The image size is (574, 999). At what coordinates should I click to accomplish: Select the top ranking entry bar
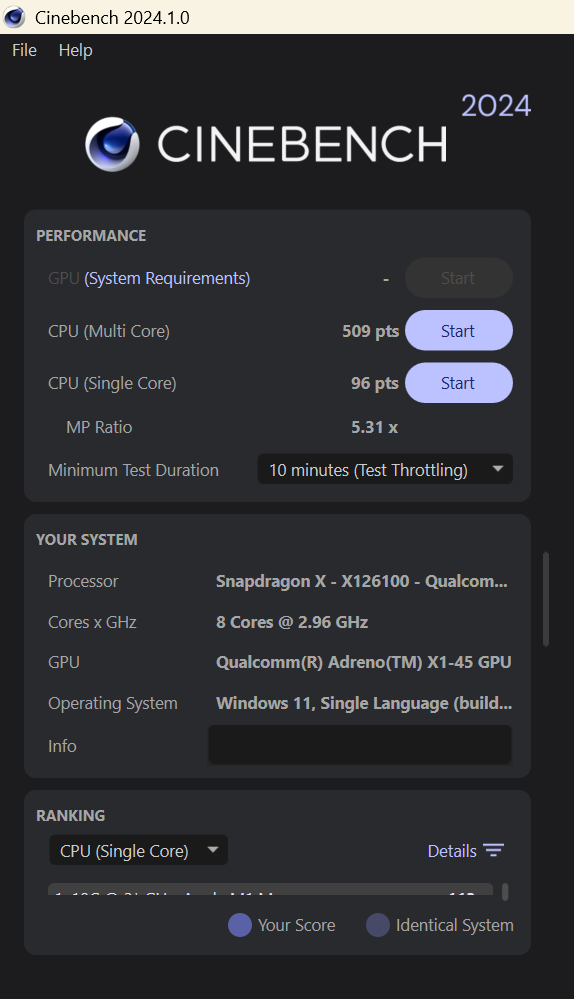click(x=271, y=889)
